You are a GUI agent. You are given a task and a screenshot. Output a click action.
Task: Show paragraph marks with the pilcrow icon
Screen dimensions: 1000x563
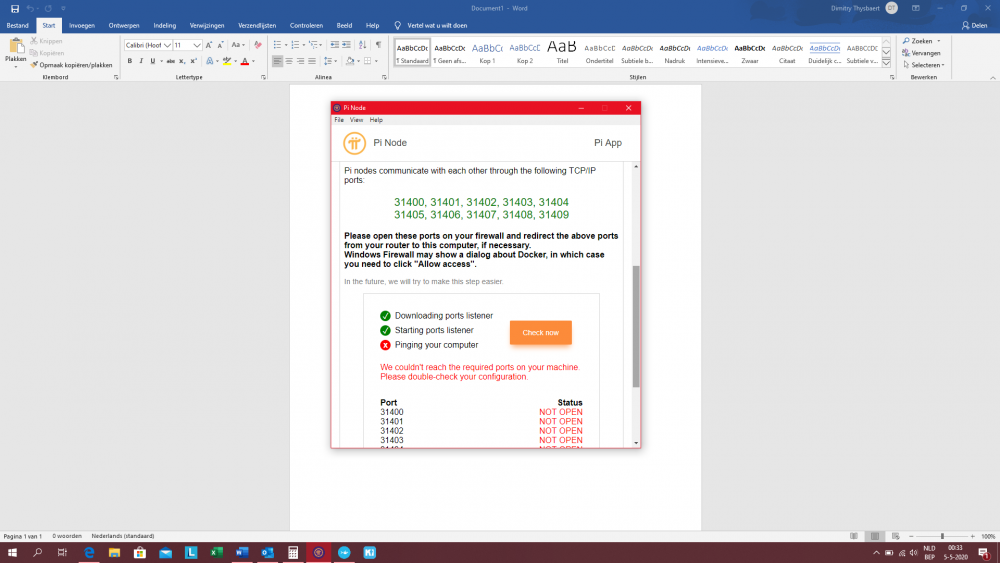pyautogui.click(x=378, y=45)
